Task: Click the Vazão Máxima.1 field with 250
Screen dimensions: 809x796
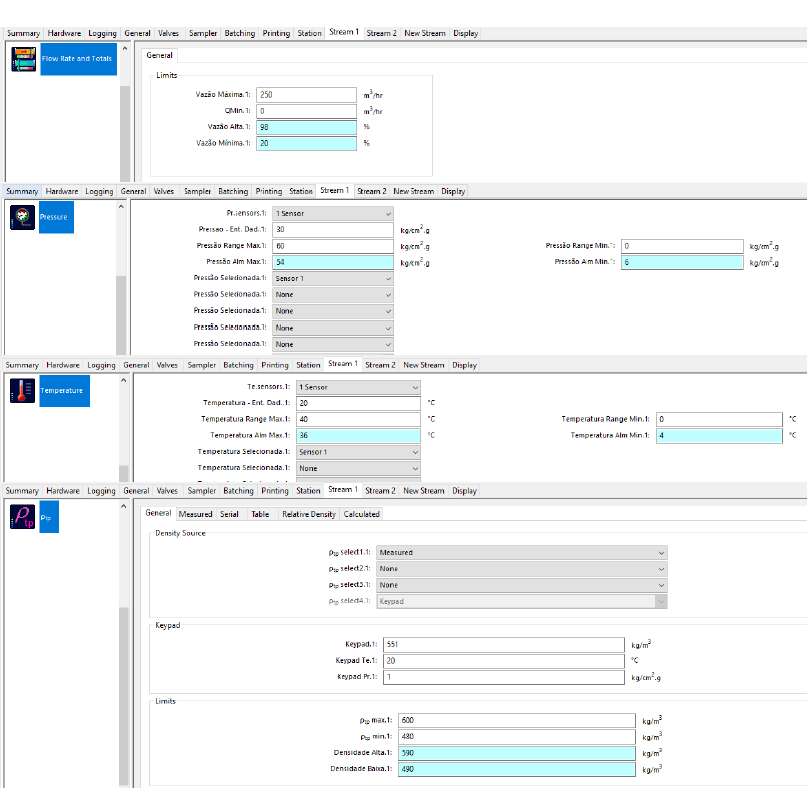Action: (306, 95)
